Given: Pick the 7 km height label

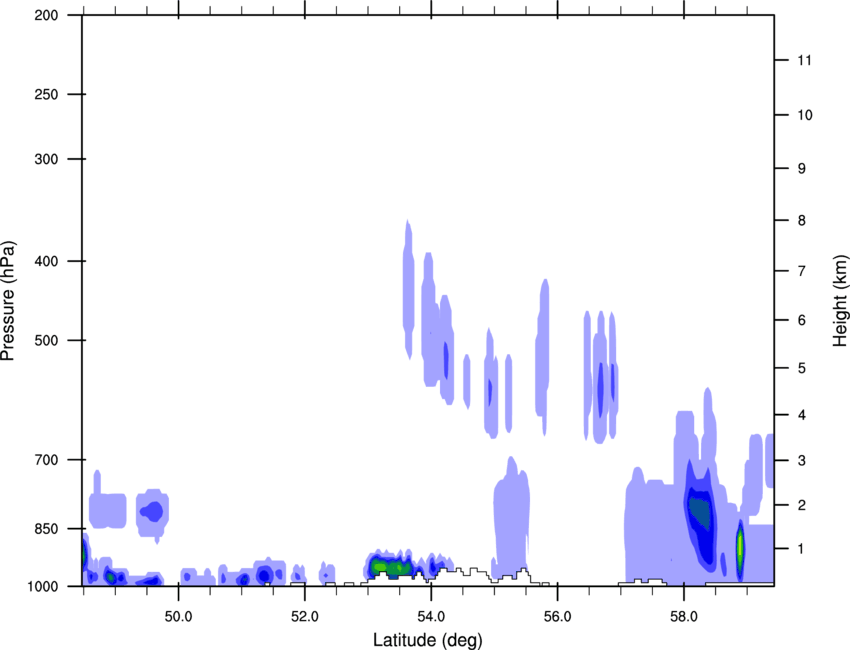Looking at the screenshot, I should pos(802,271).
